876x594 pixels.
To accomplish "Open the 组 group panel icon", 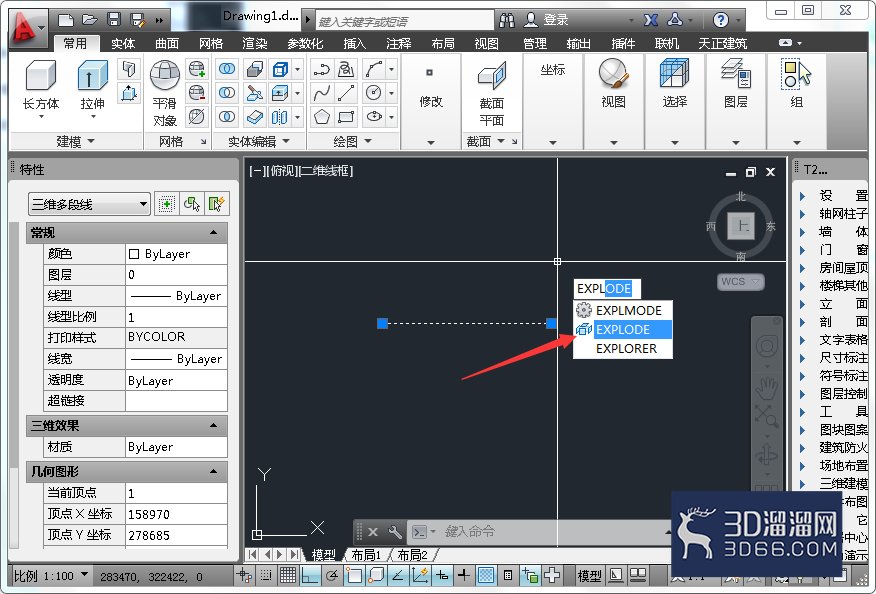I will [797, 83].
